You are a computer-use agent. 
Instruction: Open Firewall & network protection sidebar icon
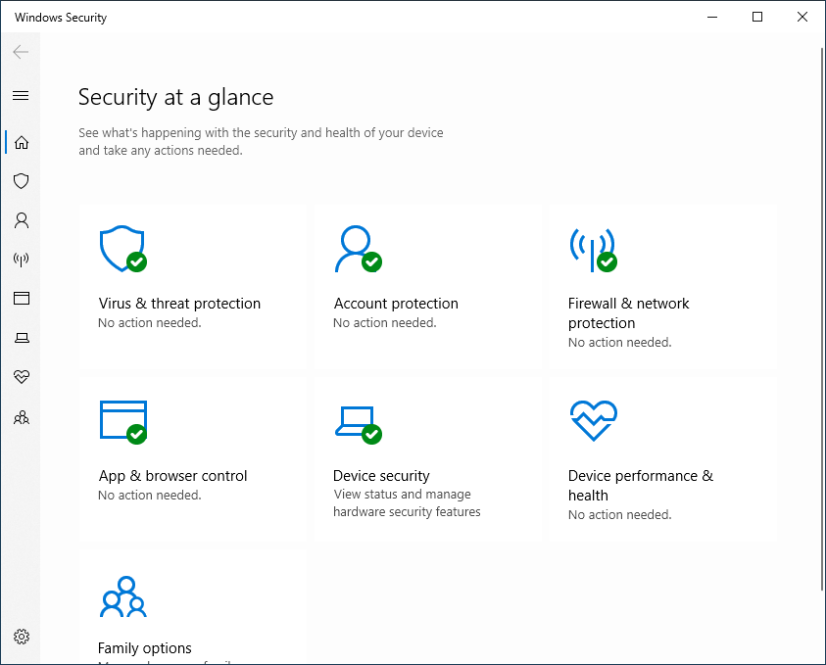tap(21, 259)
